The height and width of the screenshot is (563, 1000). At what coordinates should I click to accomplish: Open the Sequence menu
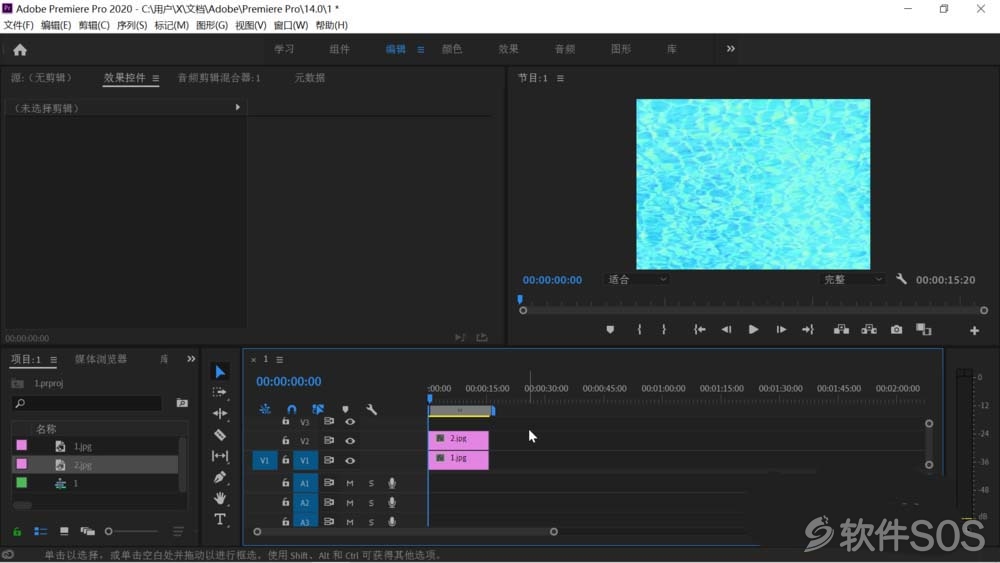132,25
